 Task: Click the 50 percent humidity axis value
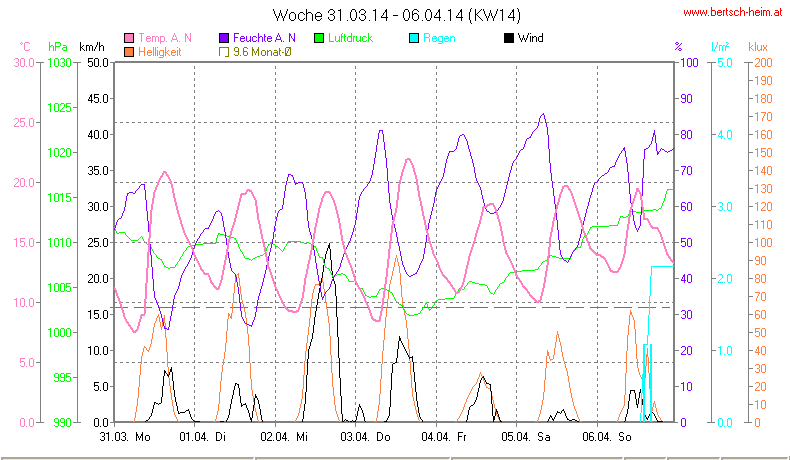click(x=686, y=242)
